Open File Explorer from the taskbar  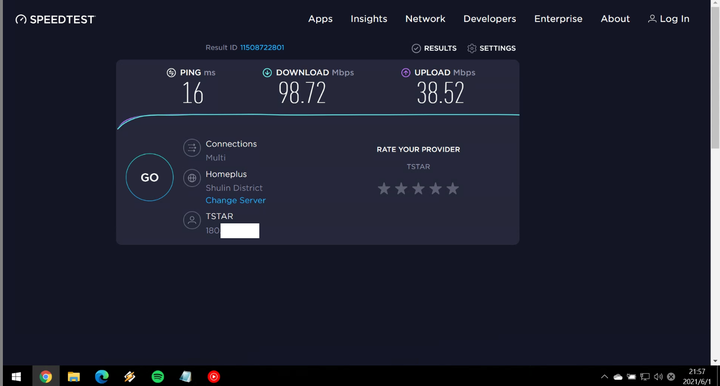73,376
